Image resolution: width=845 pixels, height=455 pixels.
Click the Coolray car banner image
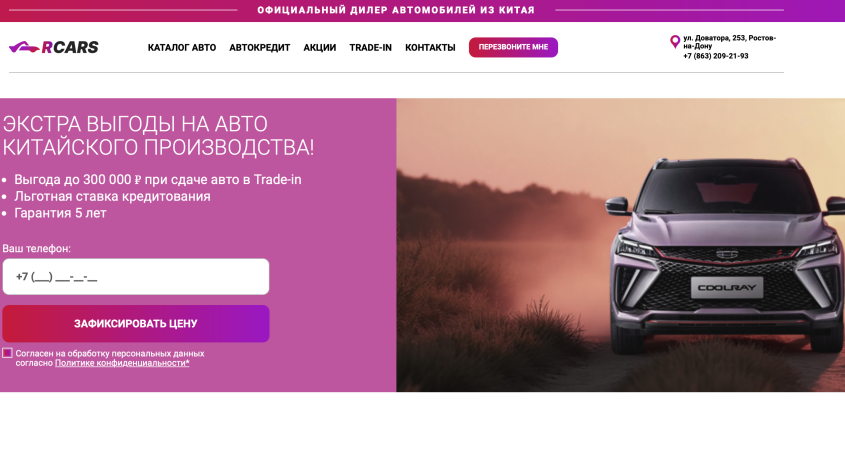(x=620, y=245)
